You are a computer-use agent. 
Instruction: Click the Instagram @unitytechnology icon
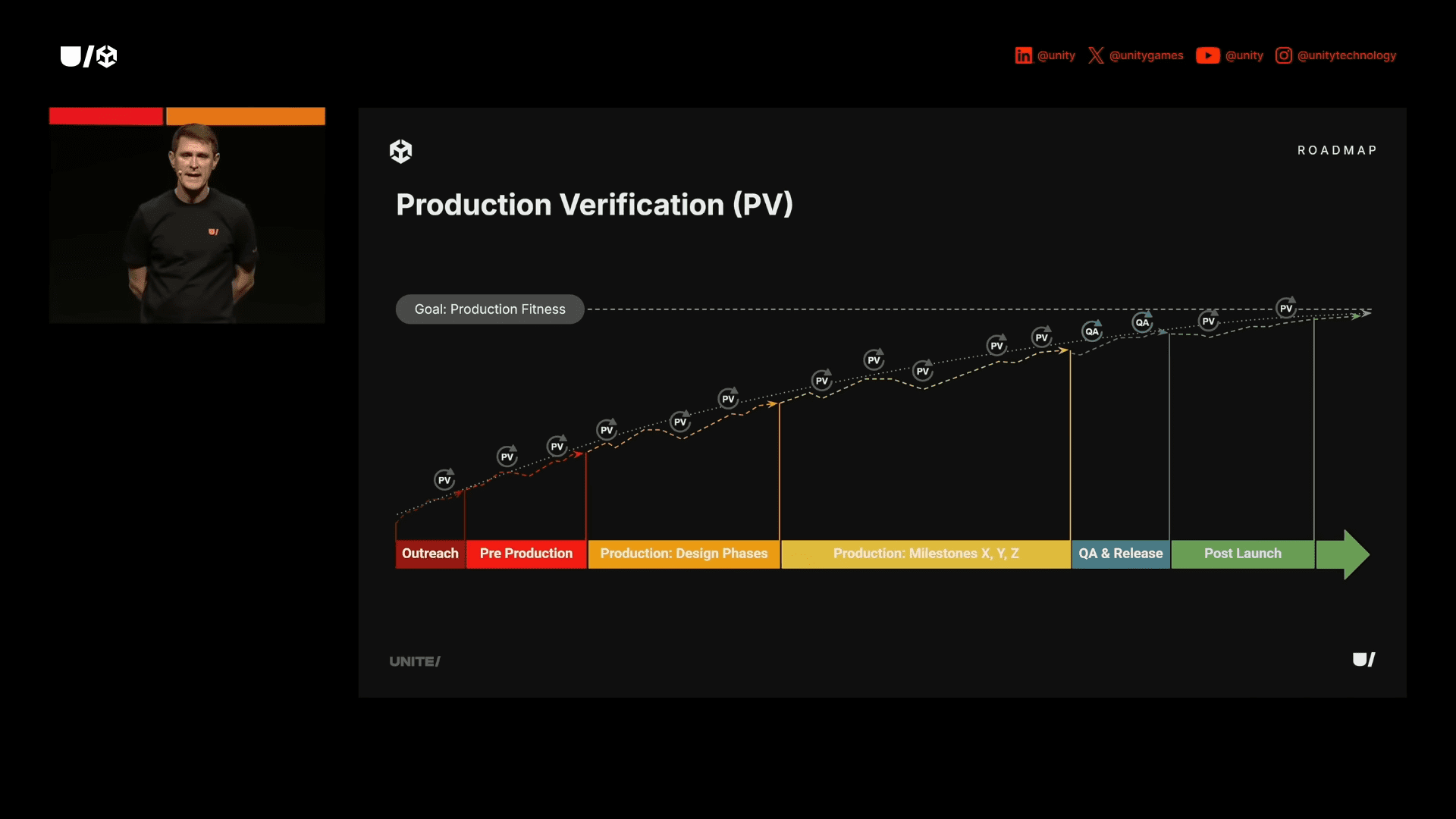[1284, 55]
